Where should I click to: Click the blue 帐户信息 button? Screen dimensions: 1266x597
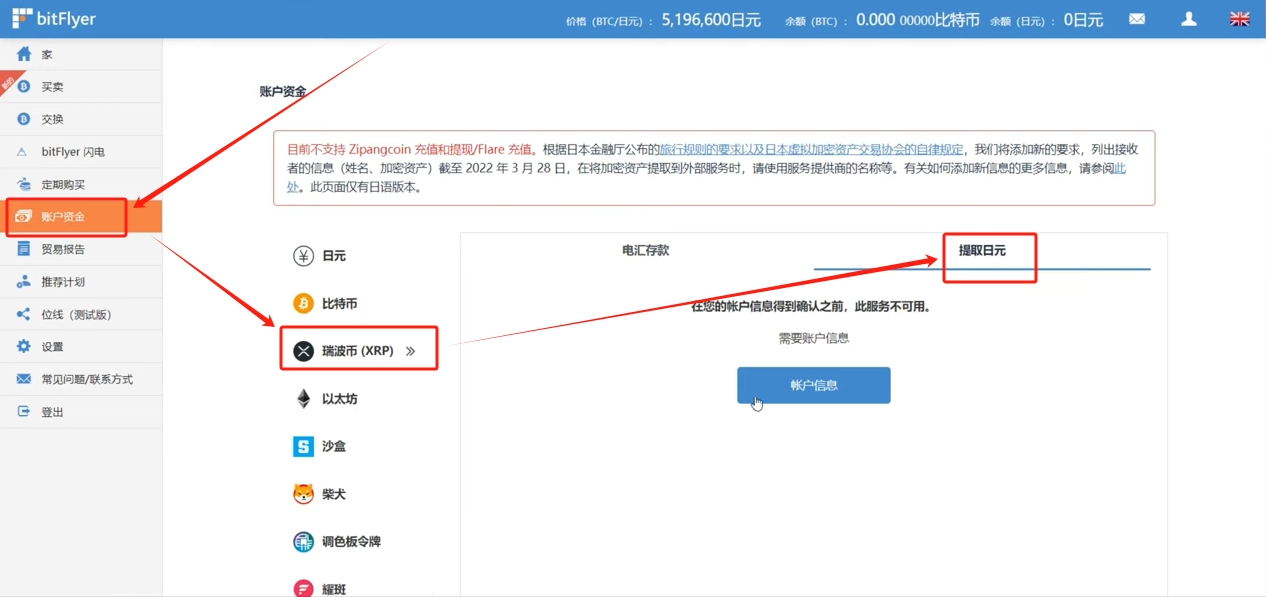pyautogui.click(x=814, y=385)
